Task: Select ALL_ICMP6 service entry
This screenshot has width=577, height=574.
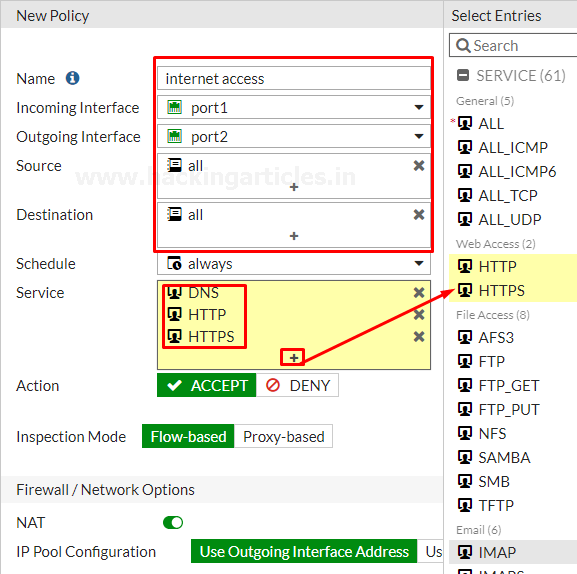Action: tap(513, 171)
